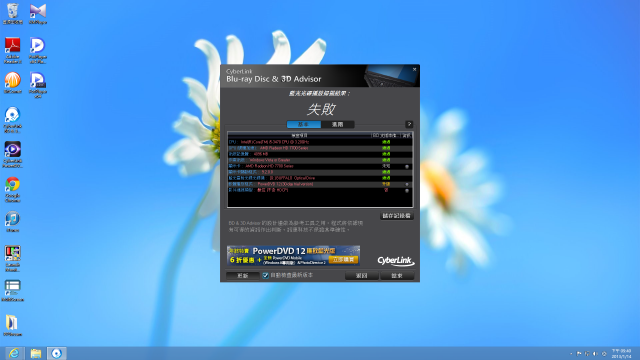Switch to the dark advanced tab
640x360 pixels.
click(x=338, y=124)
